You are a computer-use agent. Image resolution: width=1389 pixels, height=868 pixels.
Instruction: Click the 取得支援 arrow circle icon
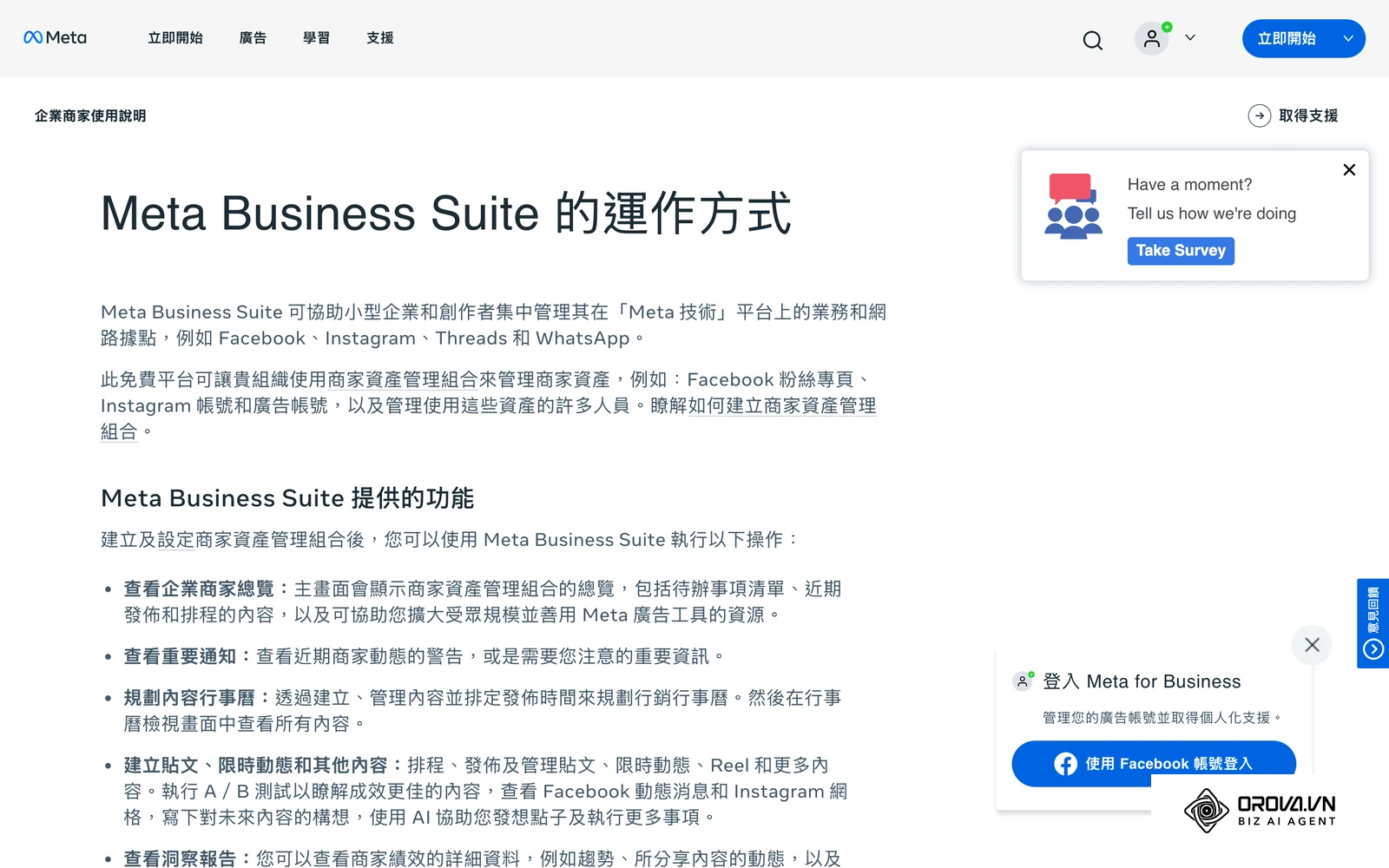1260,115
